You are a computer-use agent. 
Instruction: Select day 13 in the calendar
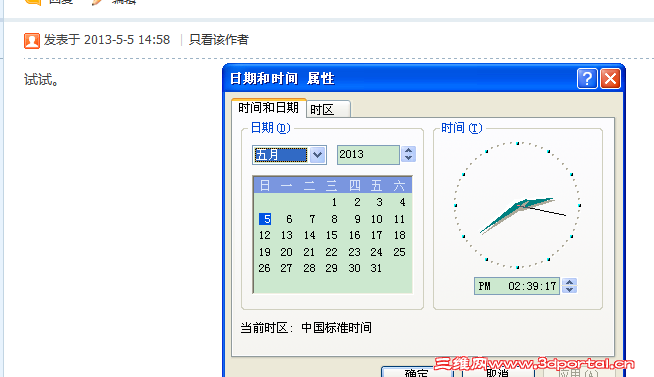(x=287, y=235)
